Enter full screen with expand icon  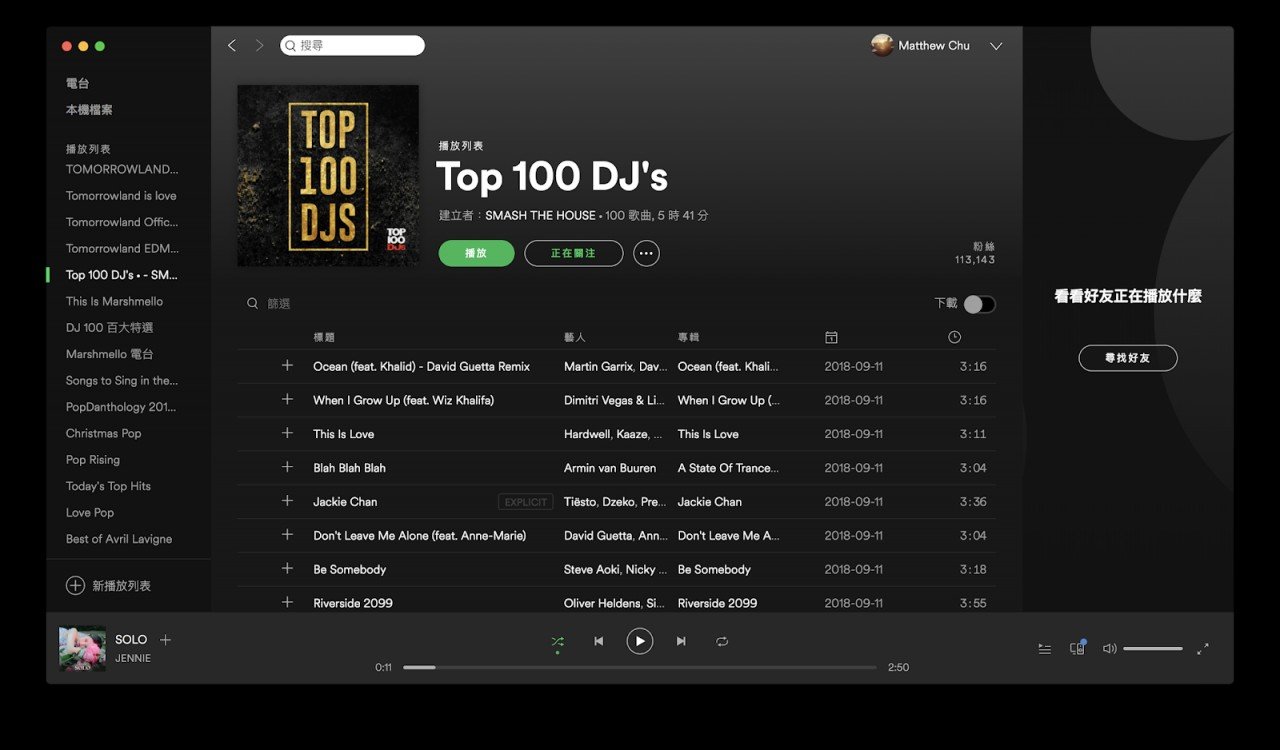coord(1203,649)
